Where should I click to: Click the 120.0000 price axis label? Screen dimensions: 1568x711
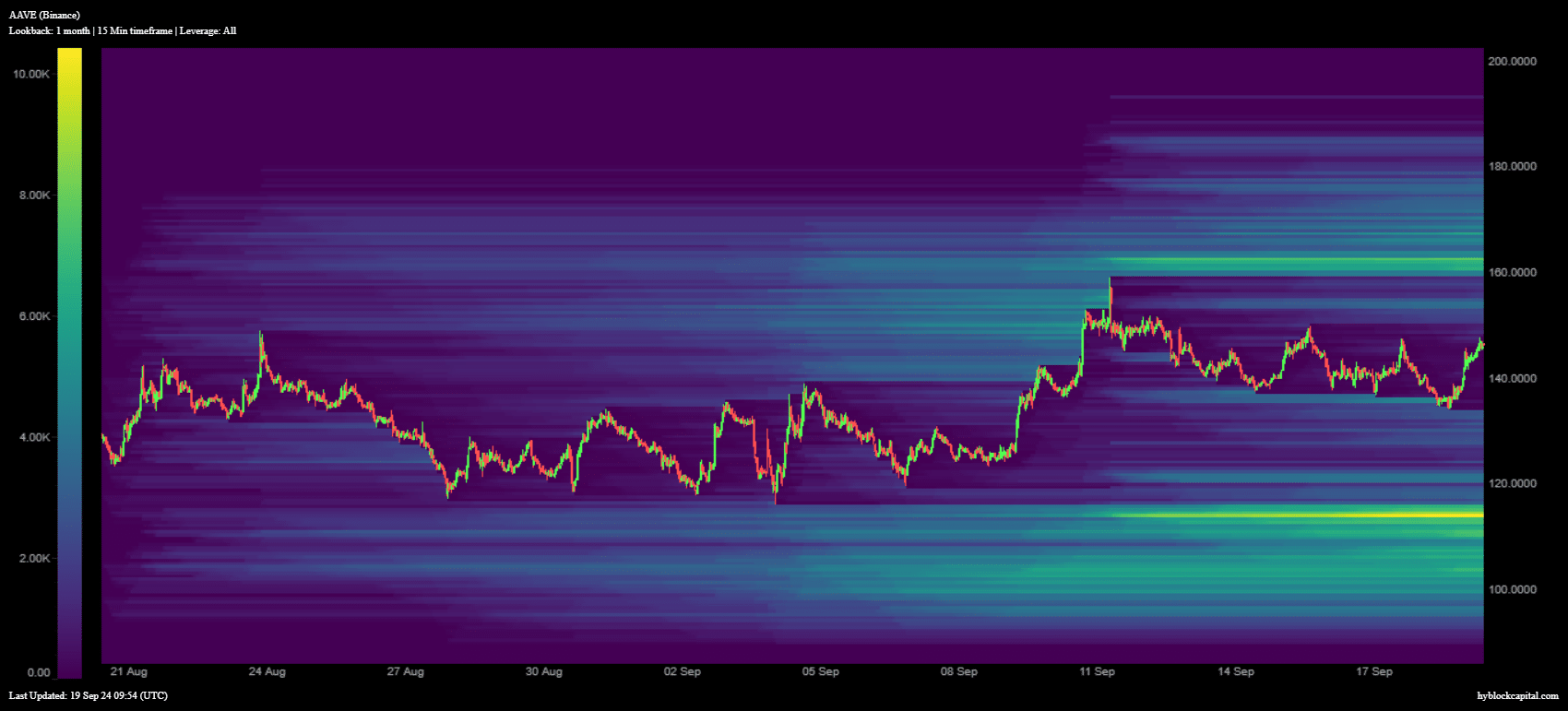point(1513,483)
